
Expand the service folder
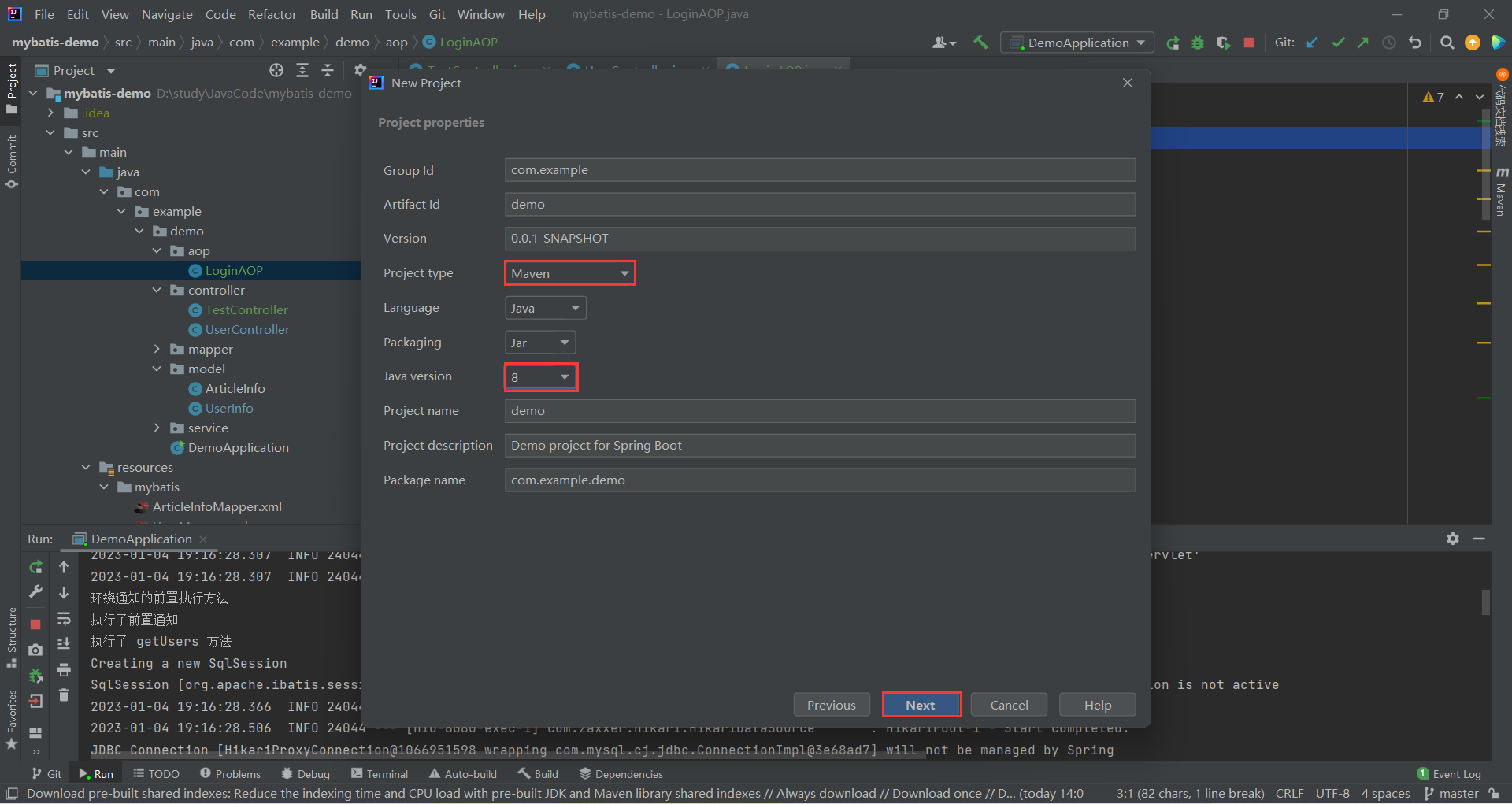point(157,428)
